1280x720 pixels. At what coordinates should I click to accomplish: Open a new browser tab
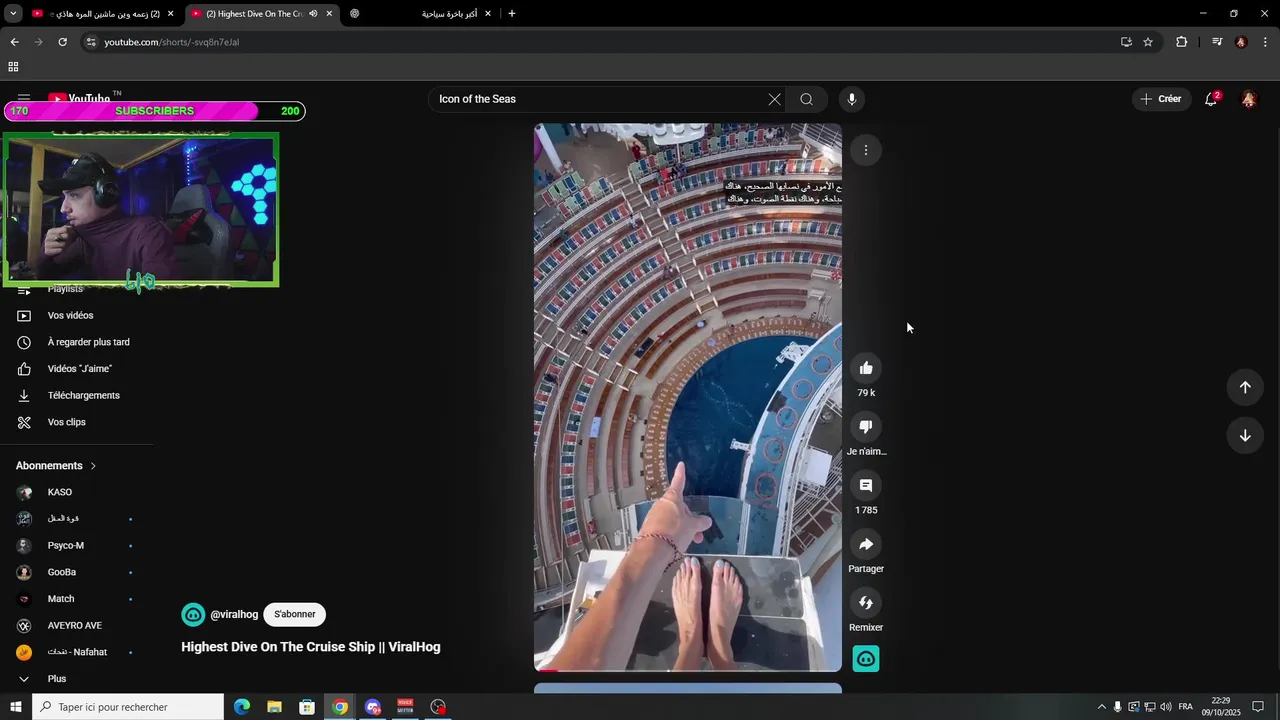512,14
